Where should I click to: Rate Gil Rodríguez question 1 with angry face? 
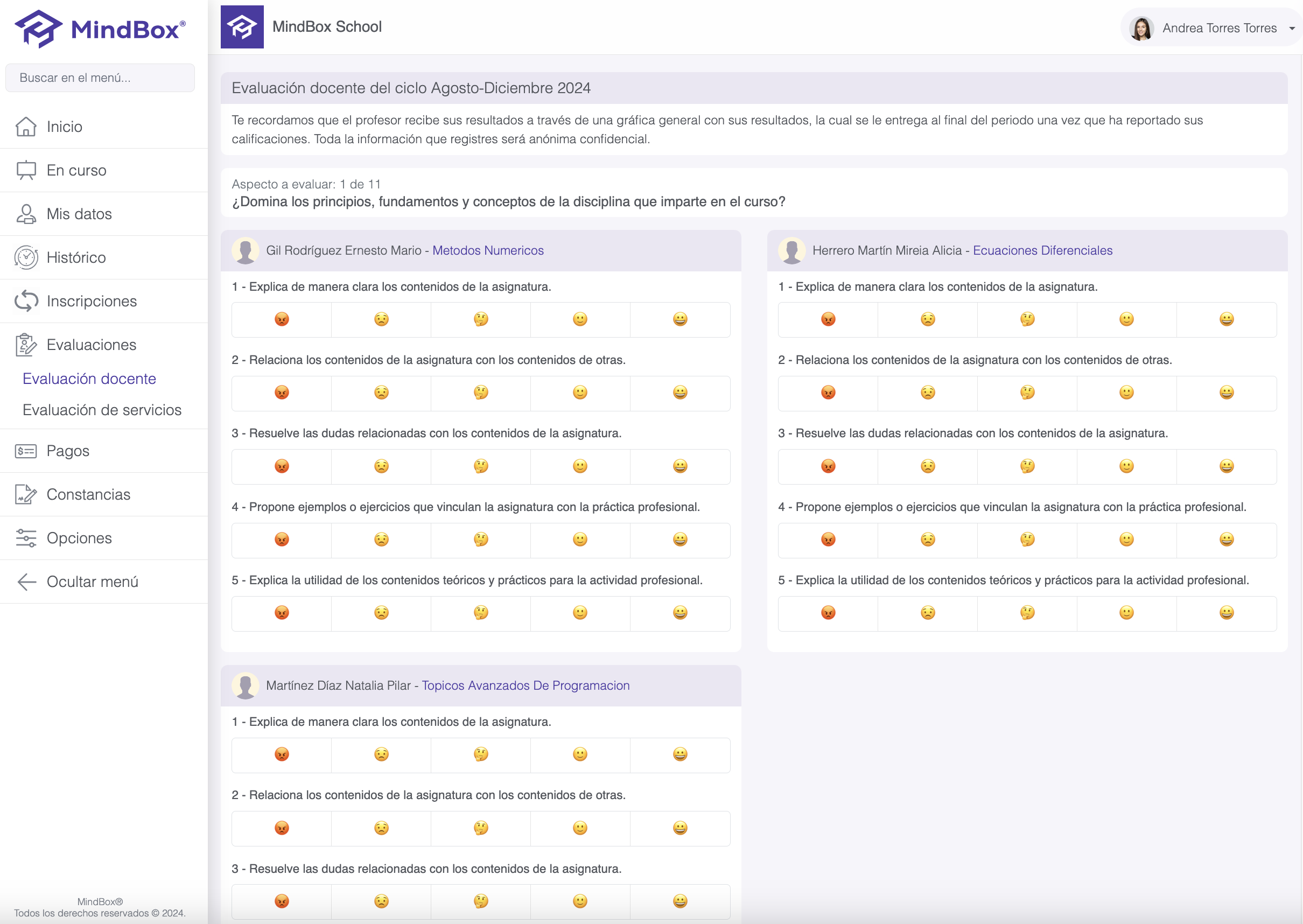pos(282,319)
